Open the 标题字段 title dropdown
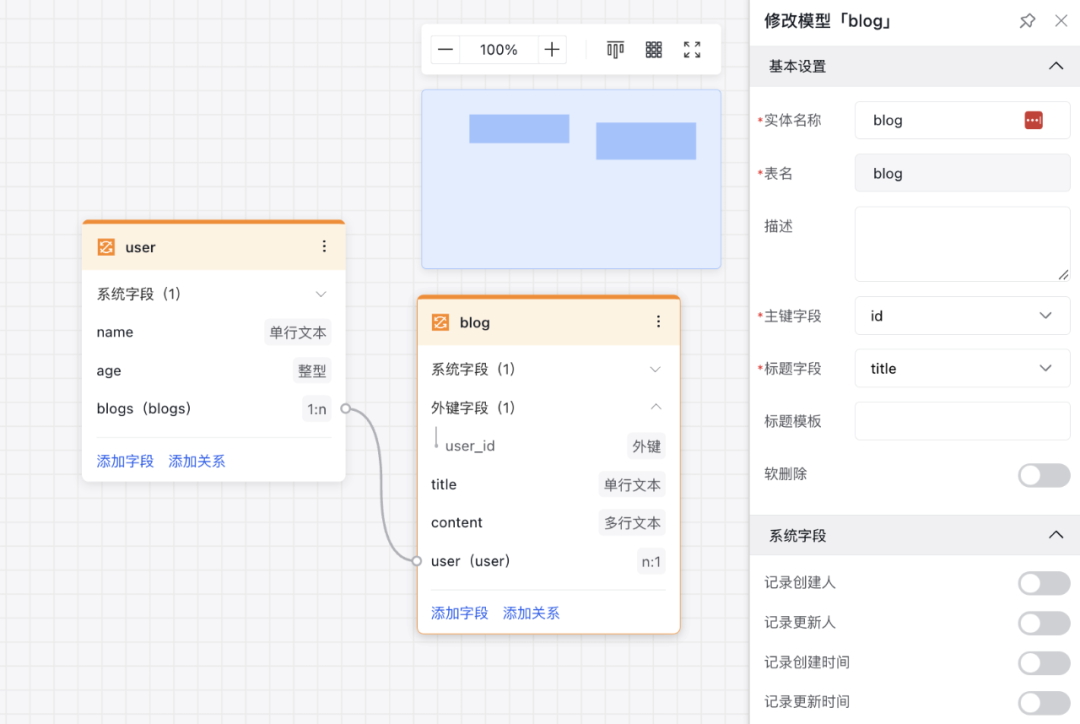This screenshot has width=1080, height=724. coord(962,369)
